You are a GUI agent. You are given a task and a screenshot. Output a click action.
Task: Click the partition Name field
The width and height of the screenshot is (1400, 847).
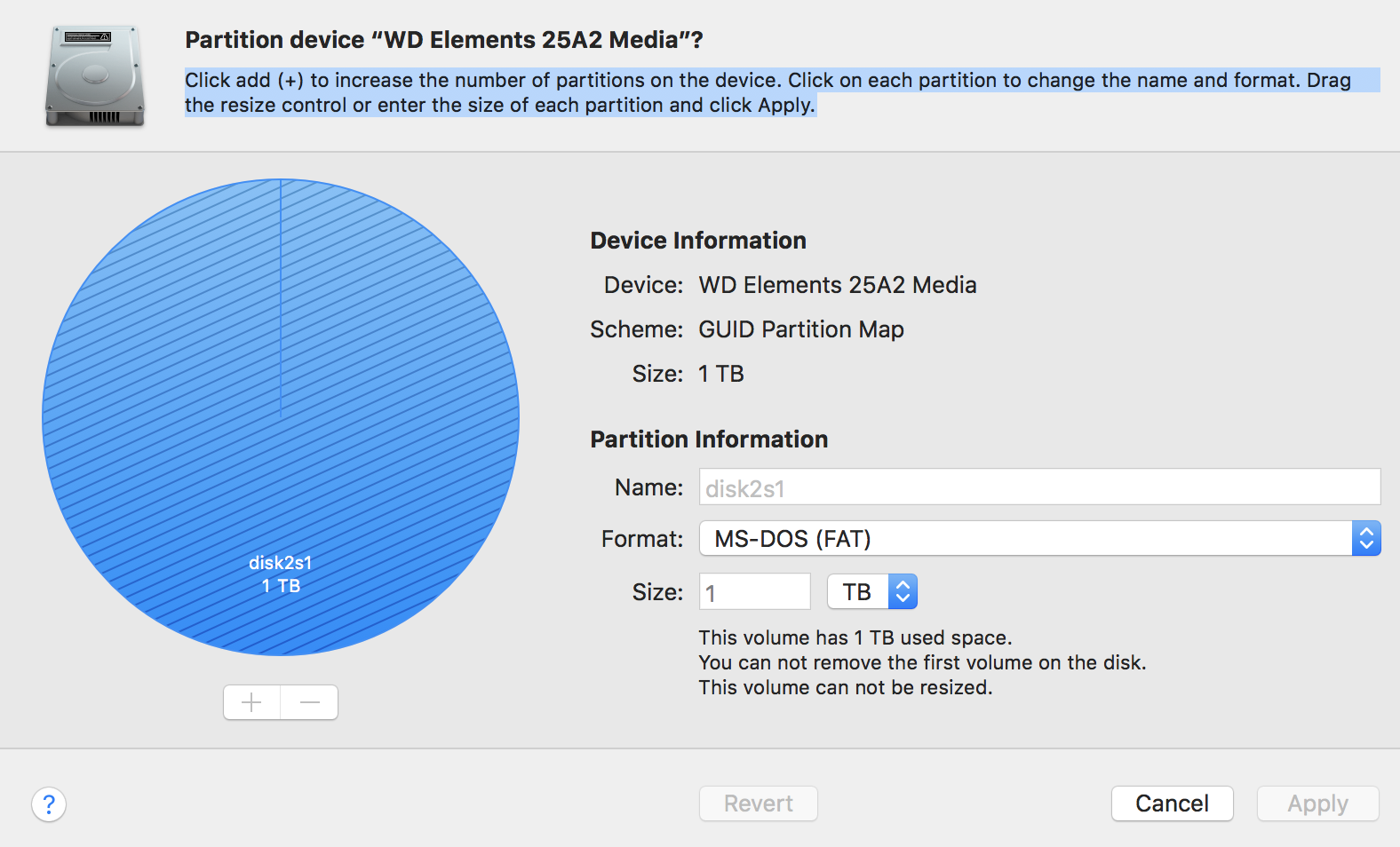point(1039,487)
